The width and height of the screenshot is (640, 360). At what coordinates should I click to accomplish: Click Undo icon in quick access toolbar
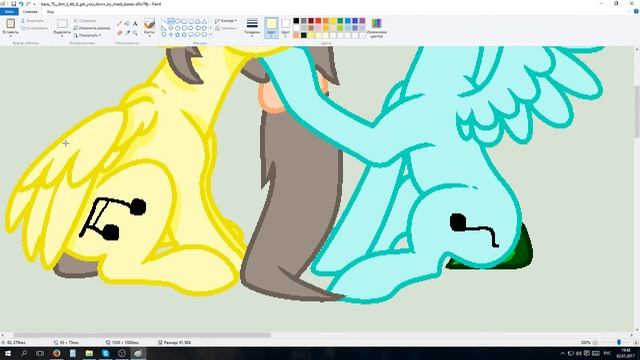point(21,4)
